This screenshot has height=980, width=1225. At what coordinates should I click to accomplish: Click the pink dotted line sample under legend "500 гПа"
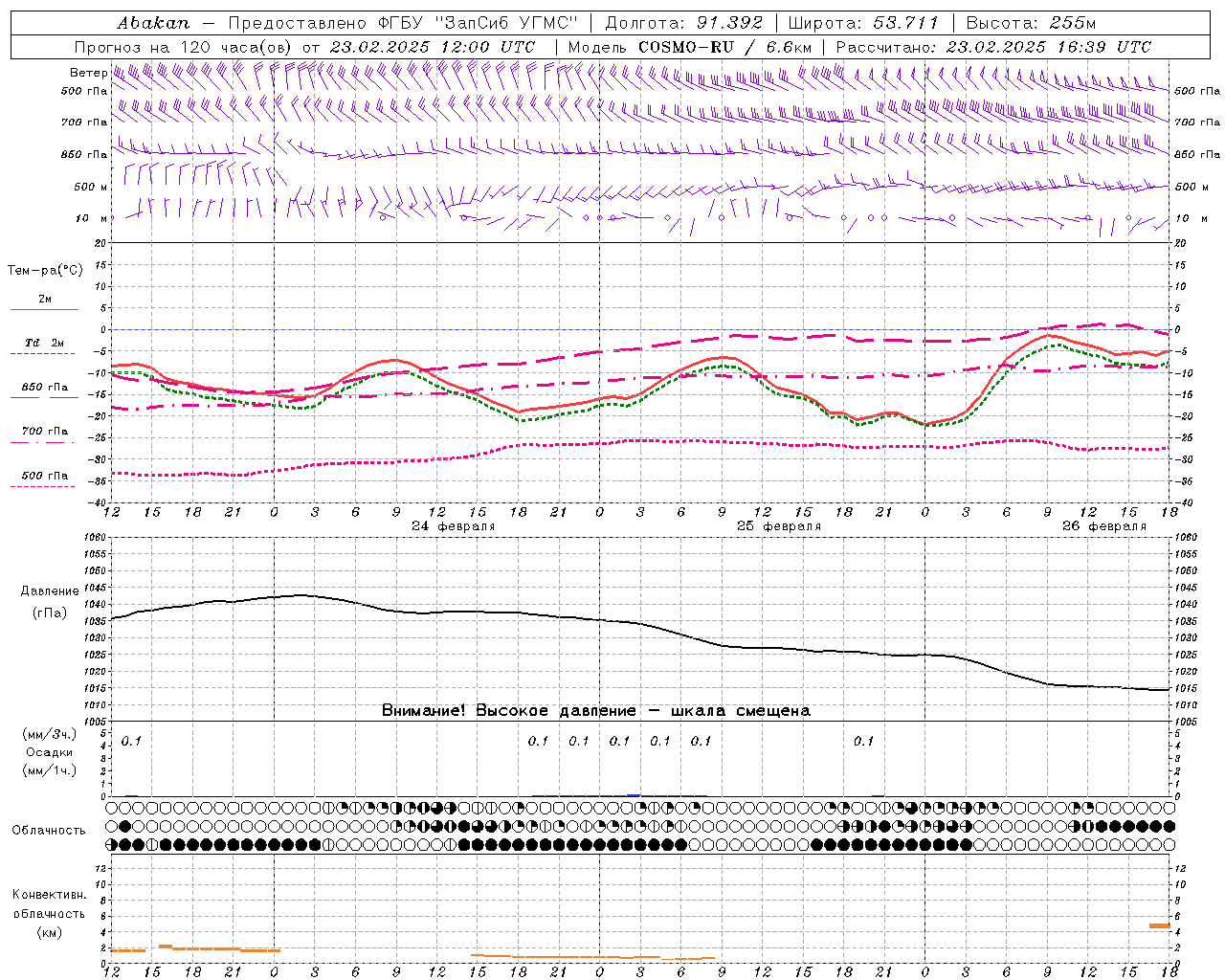tap(44, 486)
